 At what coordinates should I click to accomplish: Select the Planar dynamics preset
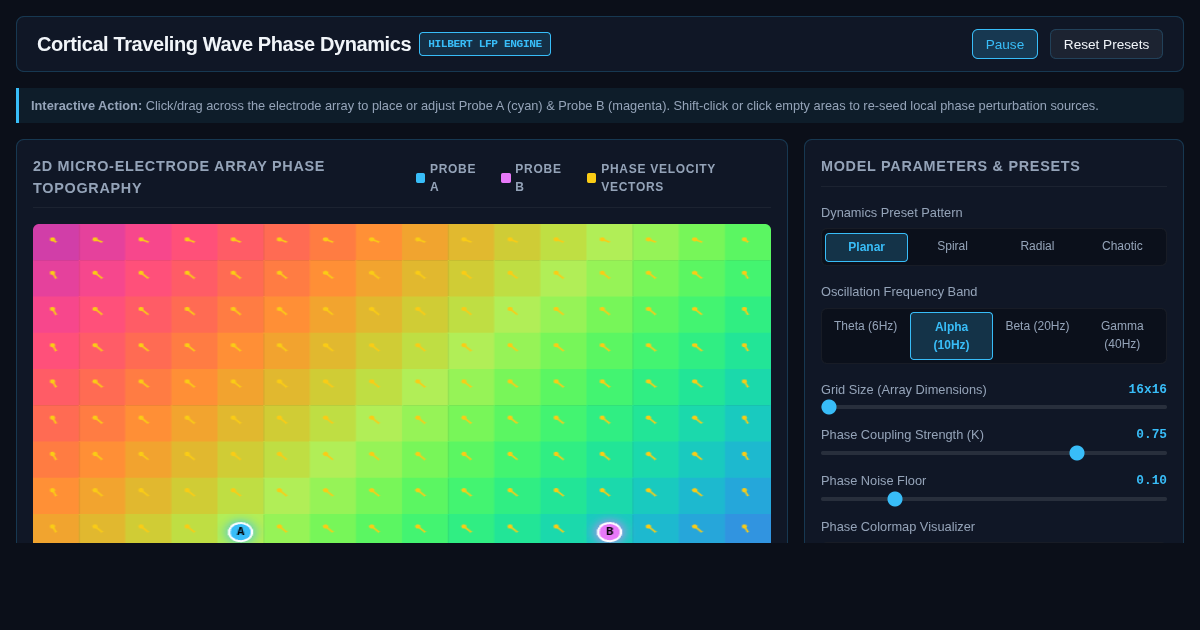click(x=866, y=247)
